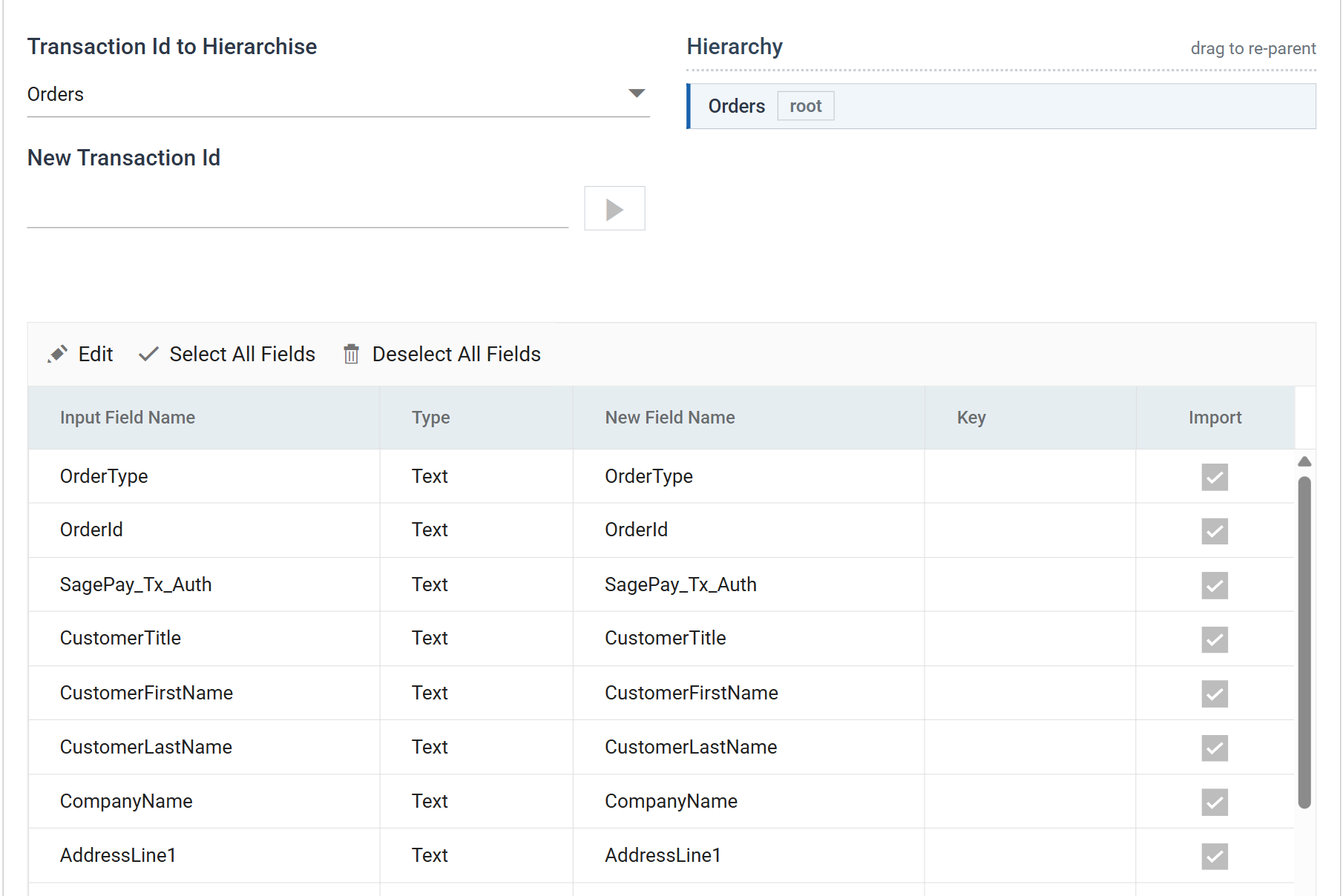Viewport: 1343px width, 896px height.
Task: Click the Deselect All Fields label
Action: (x=456, y=354)
